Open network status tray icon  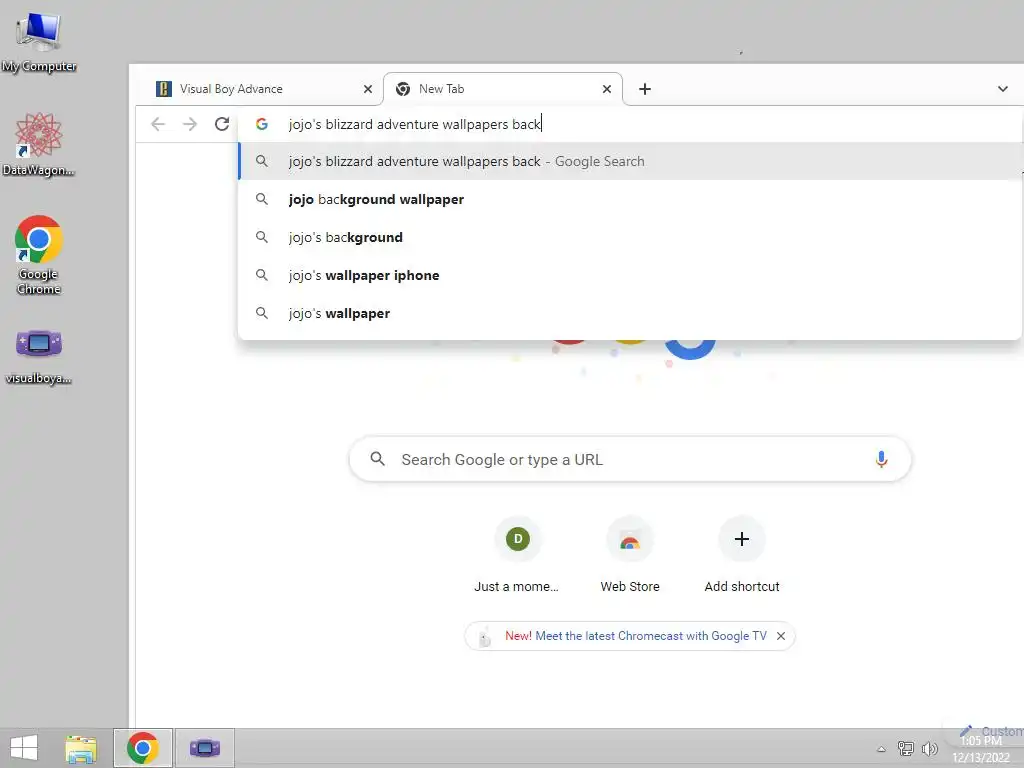pyautogui.click(x=906, y=748)
